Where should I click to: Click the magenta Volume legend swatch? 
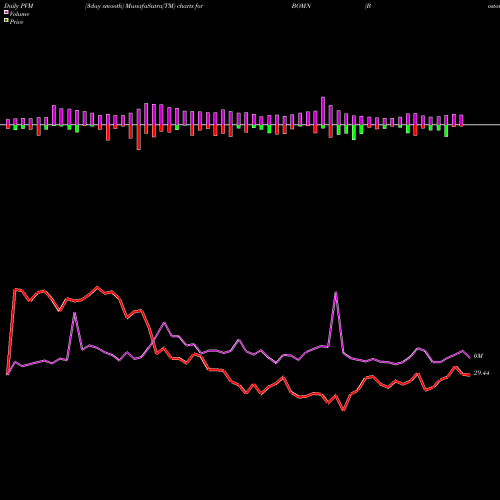(x=6, y=12)
